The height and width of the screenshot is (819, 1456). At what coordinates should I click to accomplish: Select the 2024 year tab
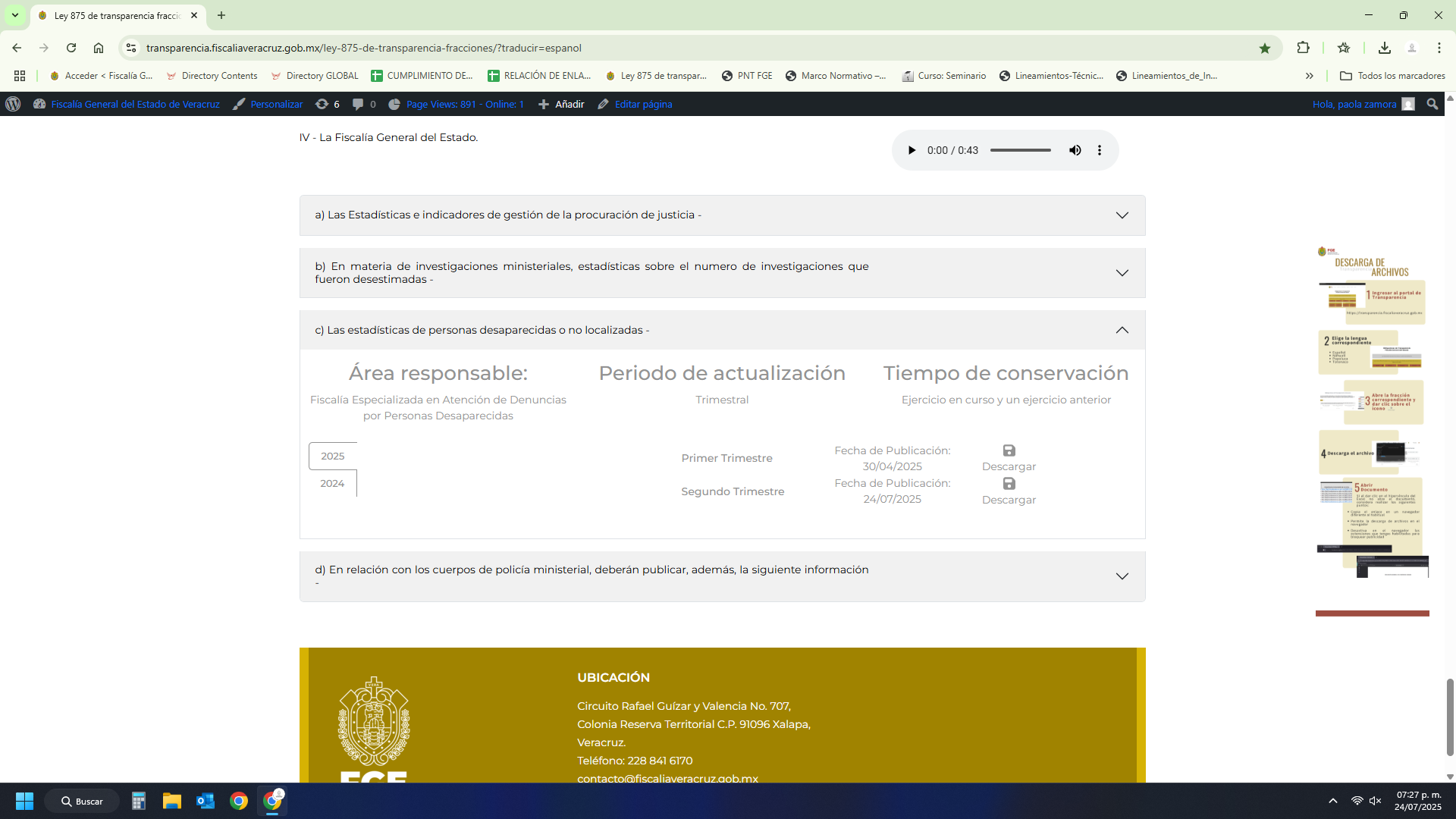click(x=332, y=484)
